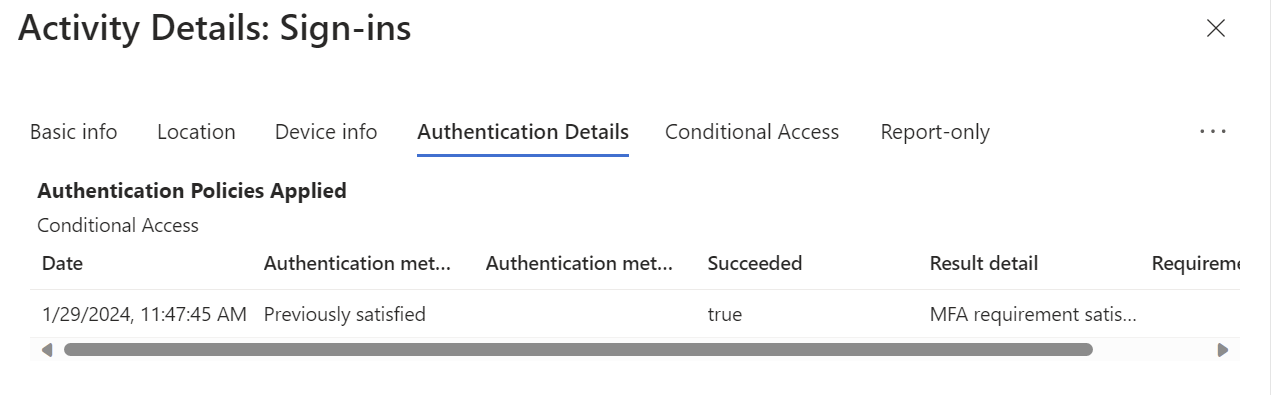
Task: Switch to the Basic info tab
Action: point(73,132)
